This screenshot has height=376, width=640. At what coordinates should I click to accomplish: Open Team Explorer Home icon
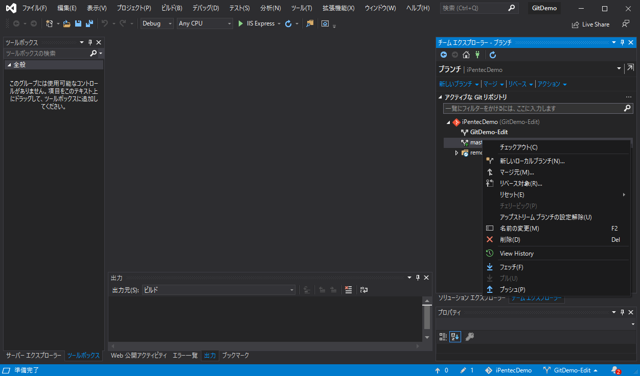point(466,55)
